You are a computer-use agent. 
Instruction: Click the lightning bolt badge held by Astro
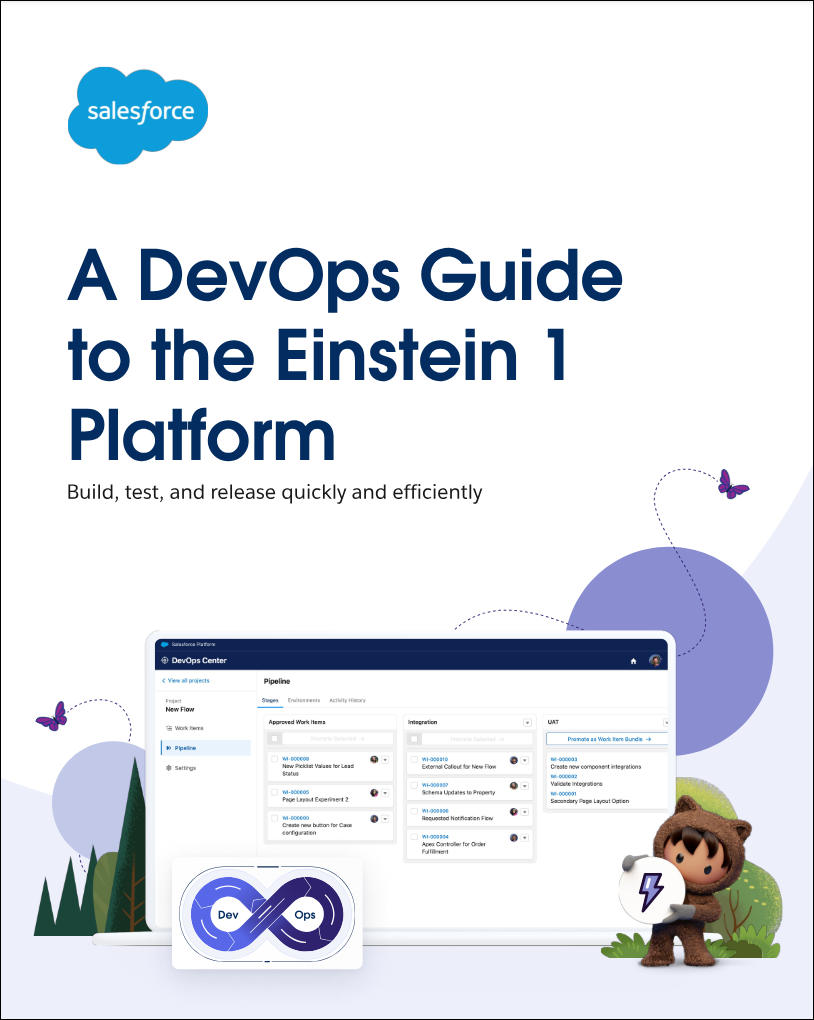(651, 887)
